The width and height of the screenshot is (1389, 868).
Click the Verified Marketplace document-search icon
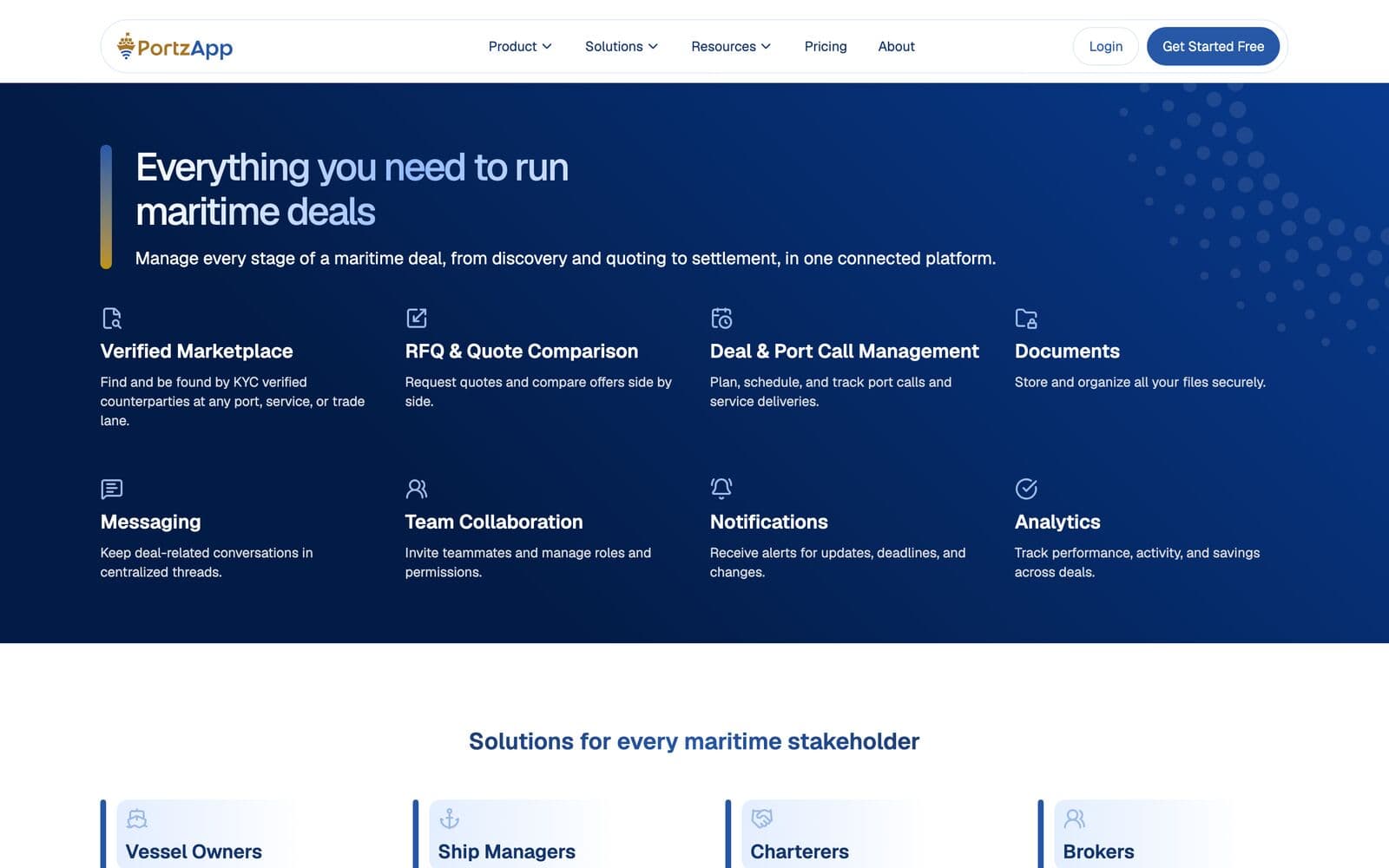point(112,319)
